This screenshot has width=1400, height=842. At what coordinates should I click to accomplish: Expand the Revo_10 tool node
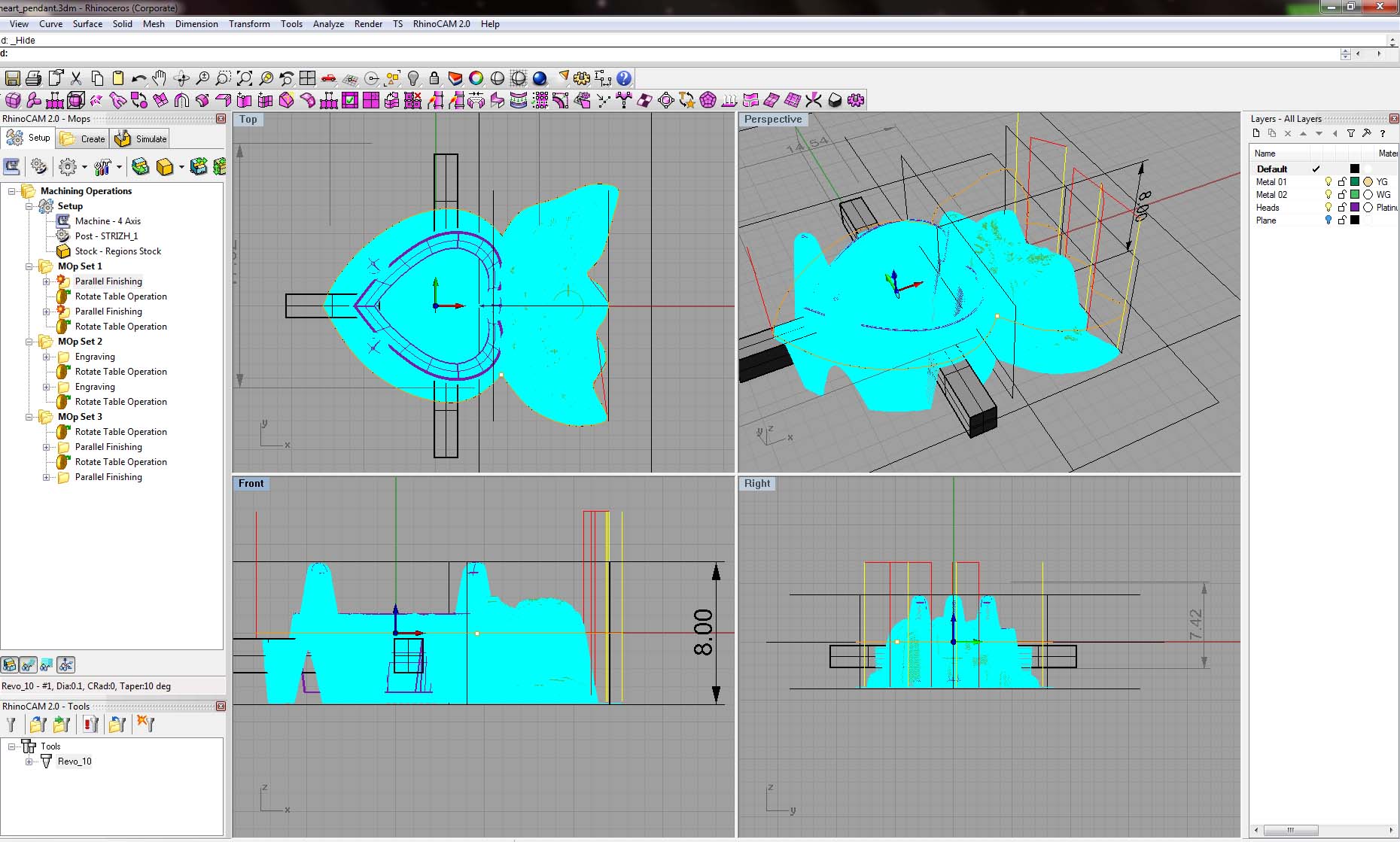[29, 761]
